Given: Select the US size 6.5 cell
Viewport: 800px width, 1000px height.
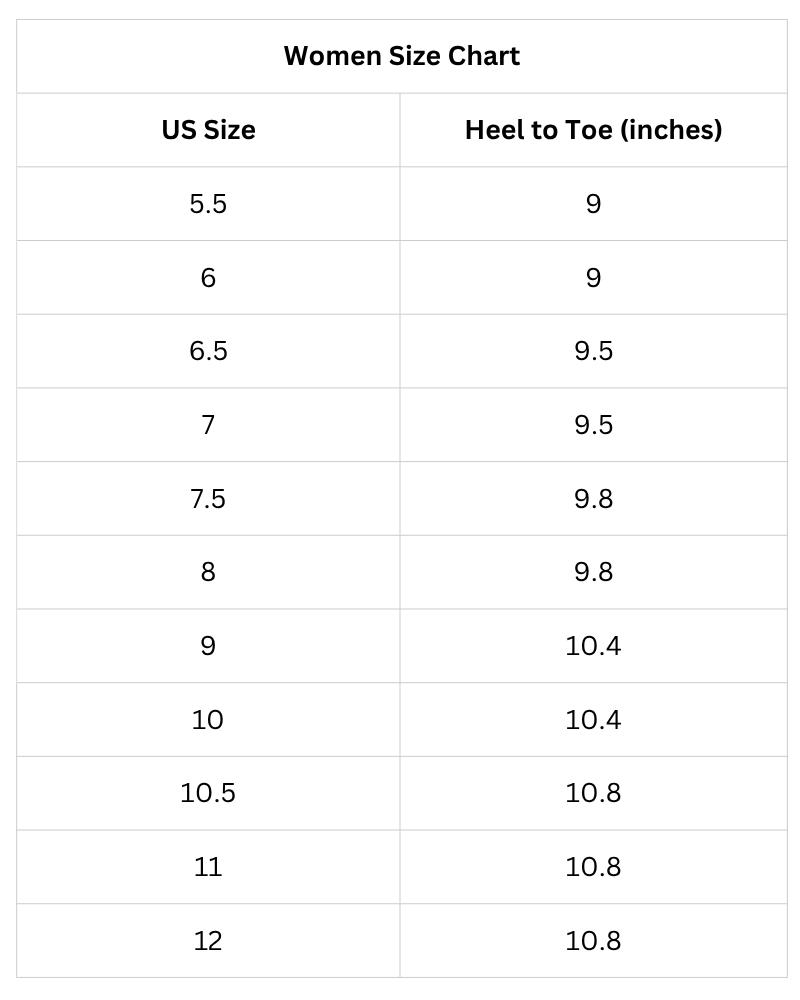Looking at the screenshot, I should [208, 351].
